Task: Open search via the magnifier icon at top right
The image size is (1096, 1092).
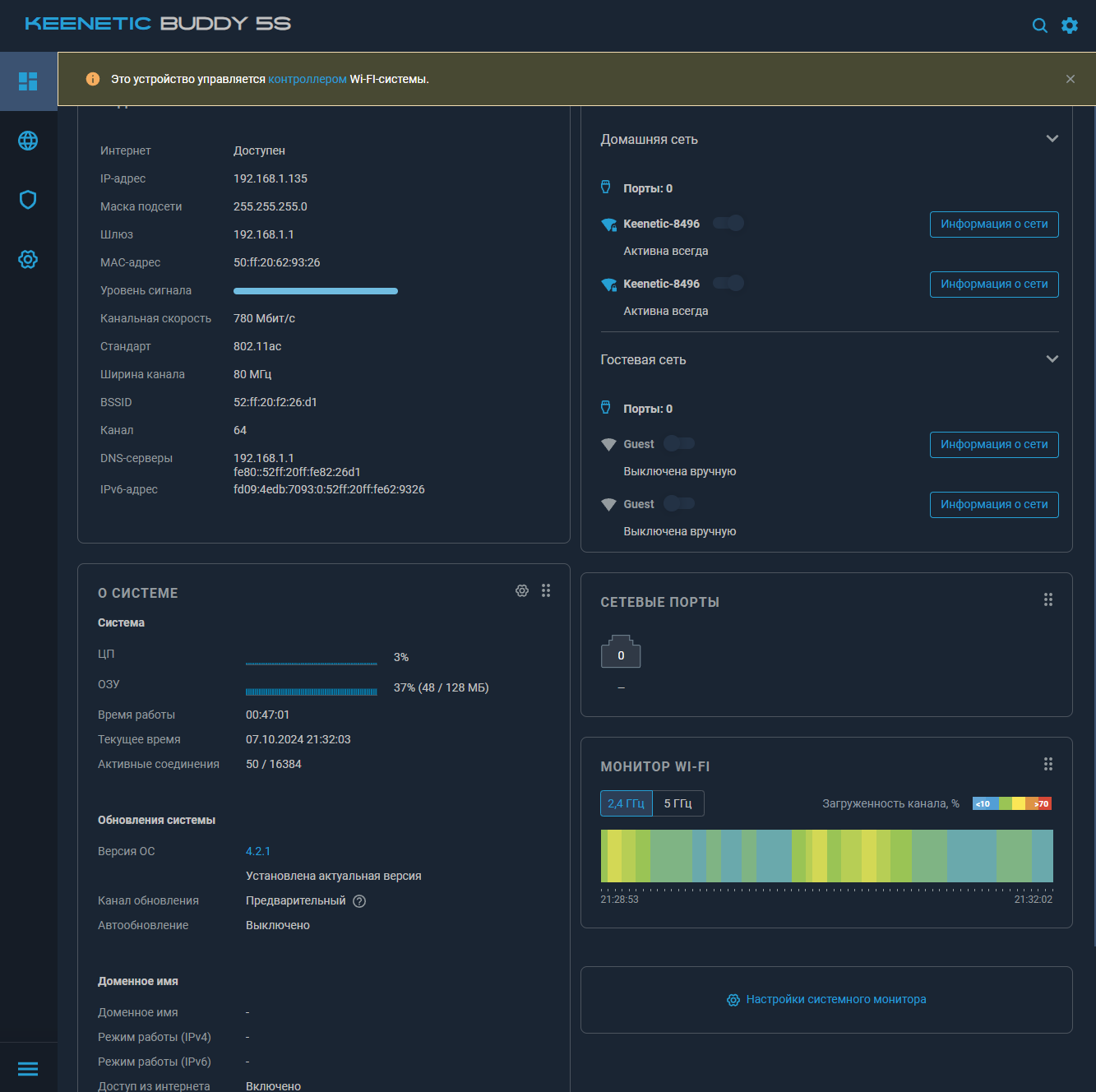Action: point(1039,25)
